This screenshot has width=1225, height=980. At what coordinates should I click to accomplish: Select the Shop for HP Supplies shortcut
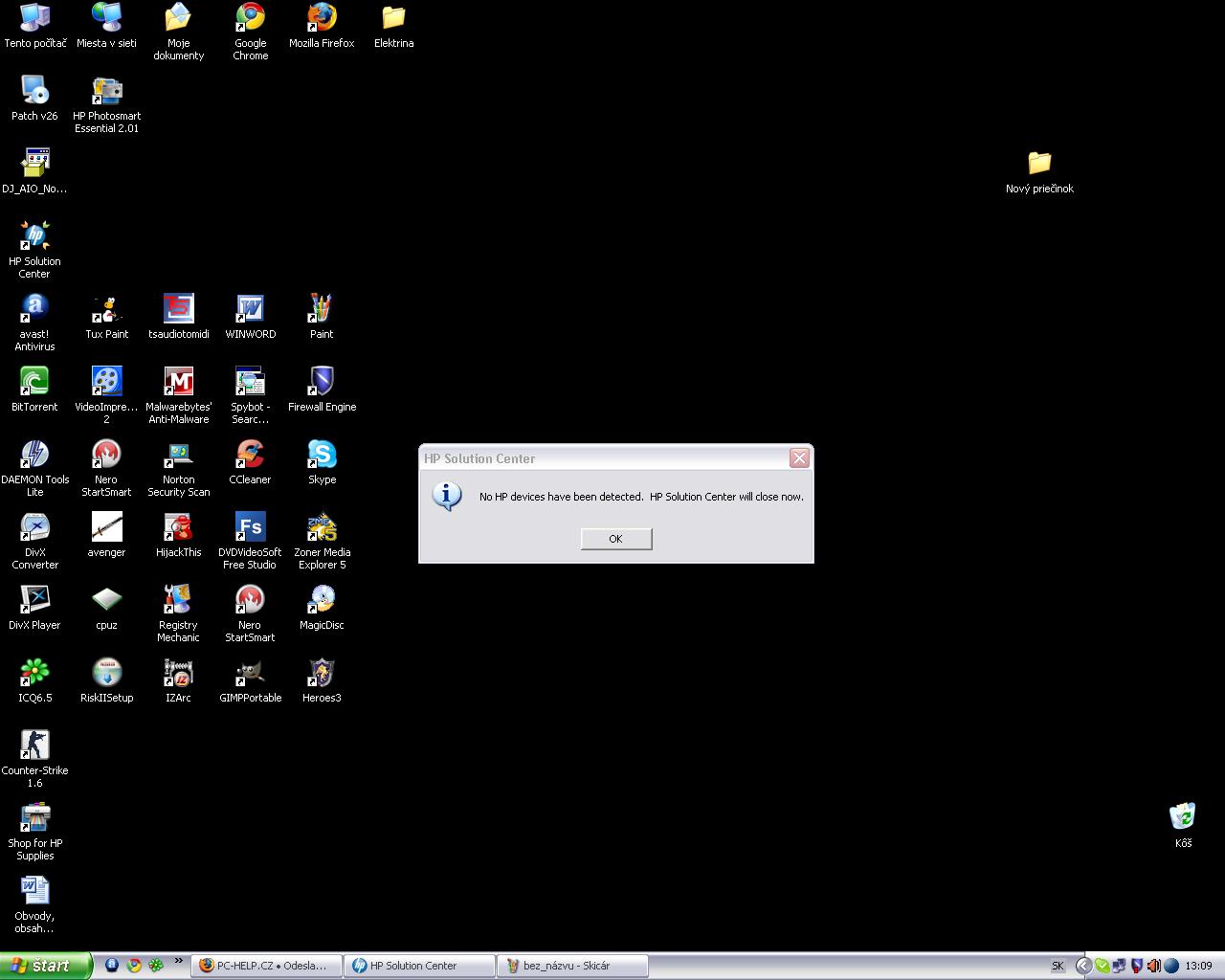click(x=34, y=832)
